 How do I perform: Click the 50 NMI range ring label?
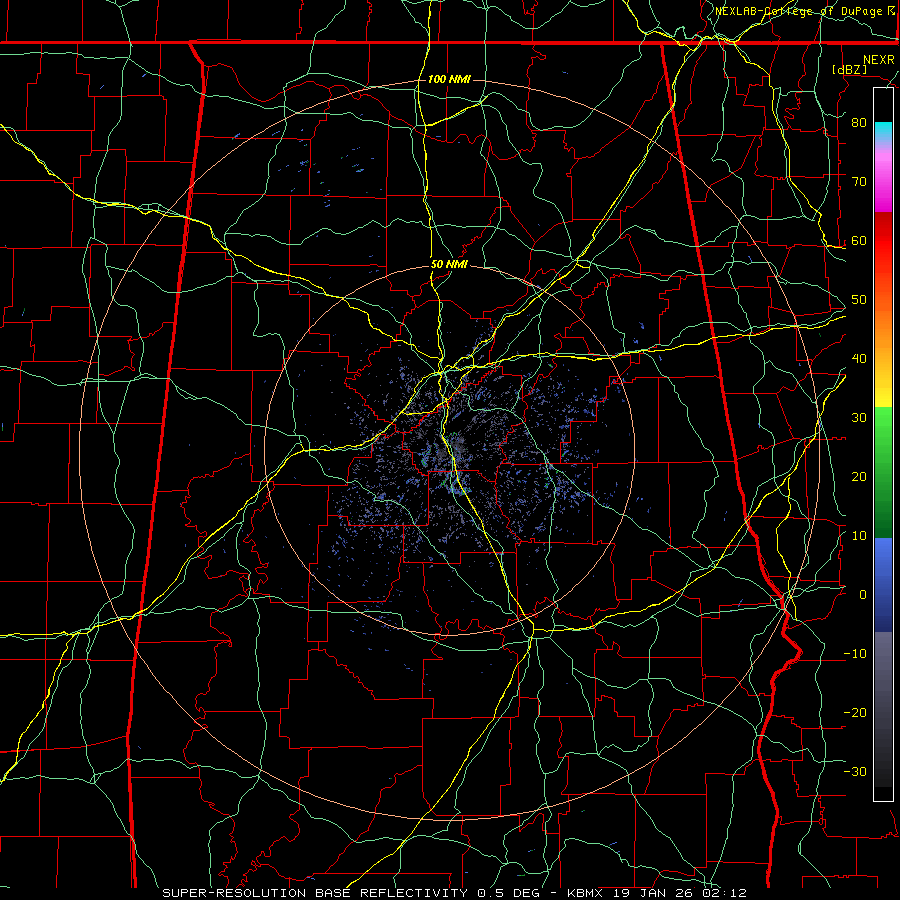449,265
